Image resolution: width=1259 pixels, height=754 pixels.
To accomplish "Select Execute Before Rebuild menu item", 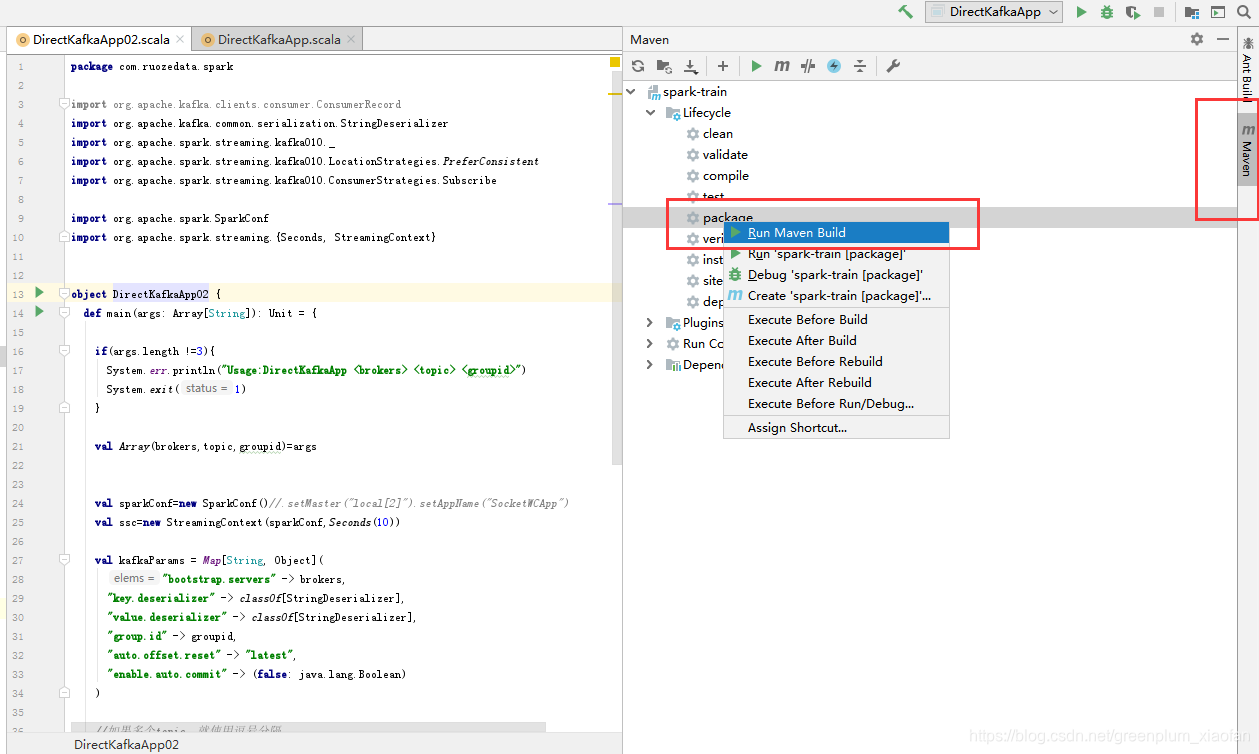I will coord(836,362).
